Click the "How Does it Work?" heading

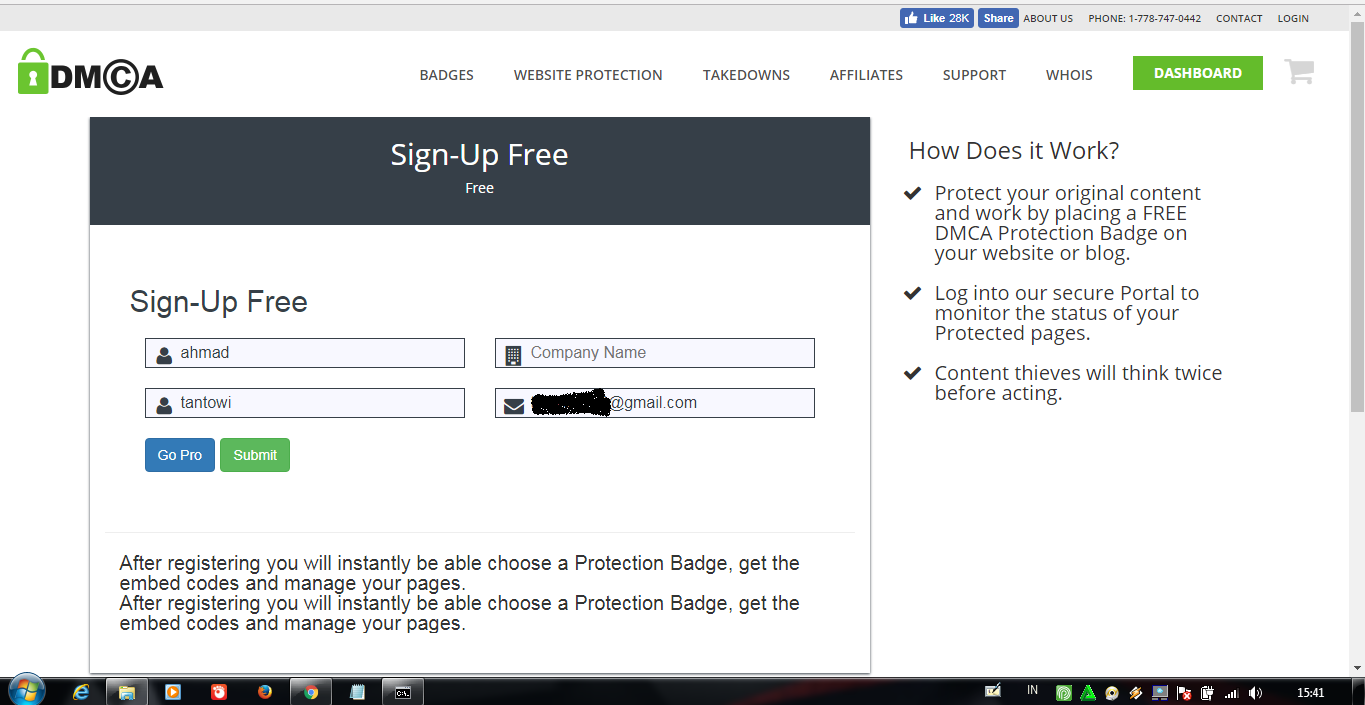coord(1014,151)
